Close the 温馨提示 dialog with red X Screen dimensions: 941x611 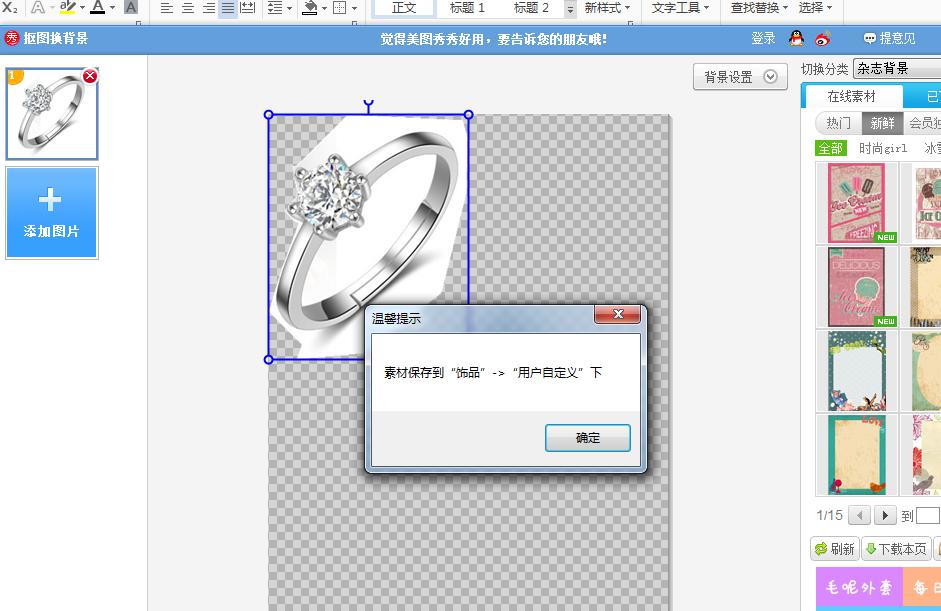(x=617, y=315)
